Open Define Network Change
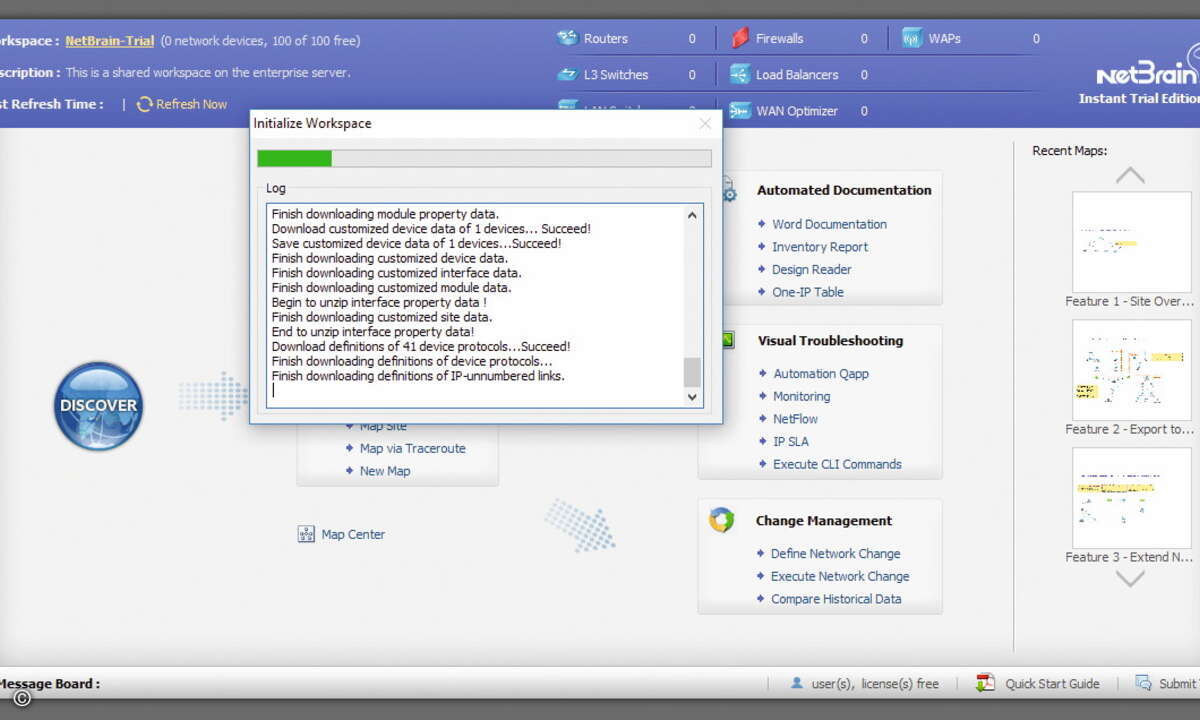The width and height of the screenshot is (1200, 720). [835, 553]
